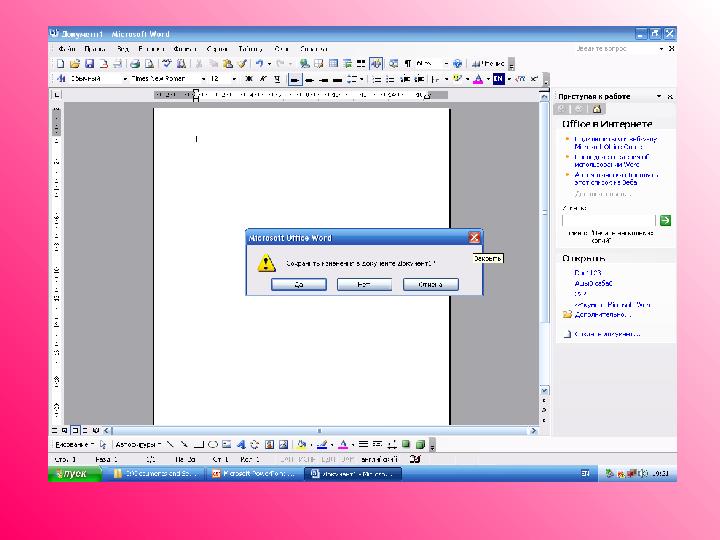Open the Style dropdown
This screenshot has height=540, width=720.
(124, 79)
